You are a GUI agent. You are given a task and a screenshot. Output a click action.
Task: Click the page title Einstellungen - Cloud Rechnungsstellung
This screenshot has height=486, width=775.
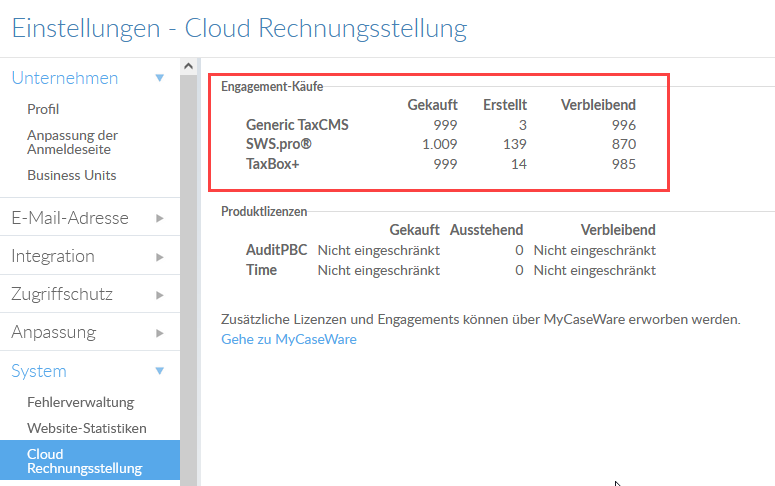239,28
